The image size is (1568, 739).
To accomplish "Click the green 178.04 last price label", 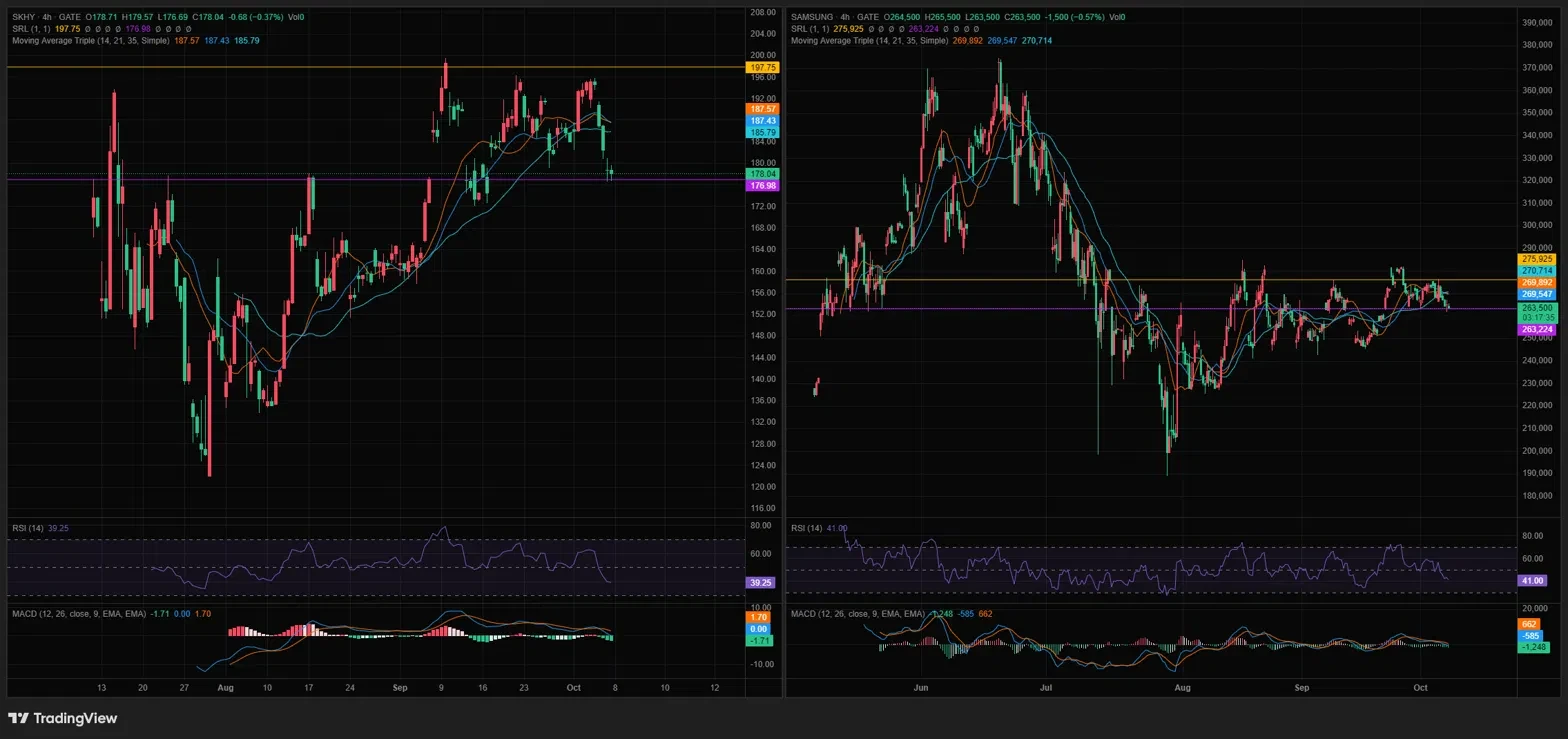I will pos(763,174).
